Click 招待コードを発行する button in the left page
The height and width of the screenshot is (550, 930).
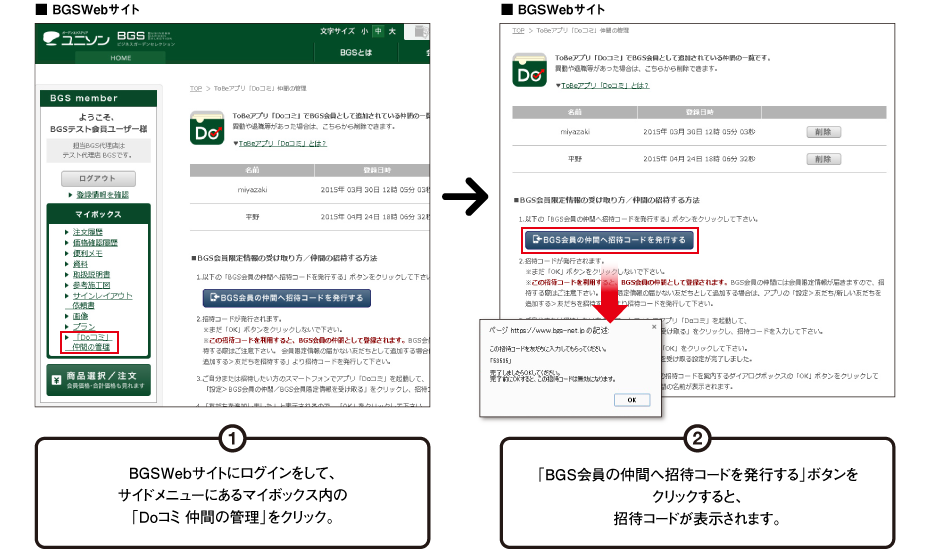point(286,298)
